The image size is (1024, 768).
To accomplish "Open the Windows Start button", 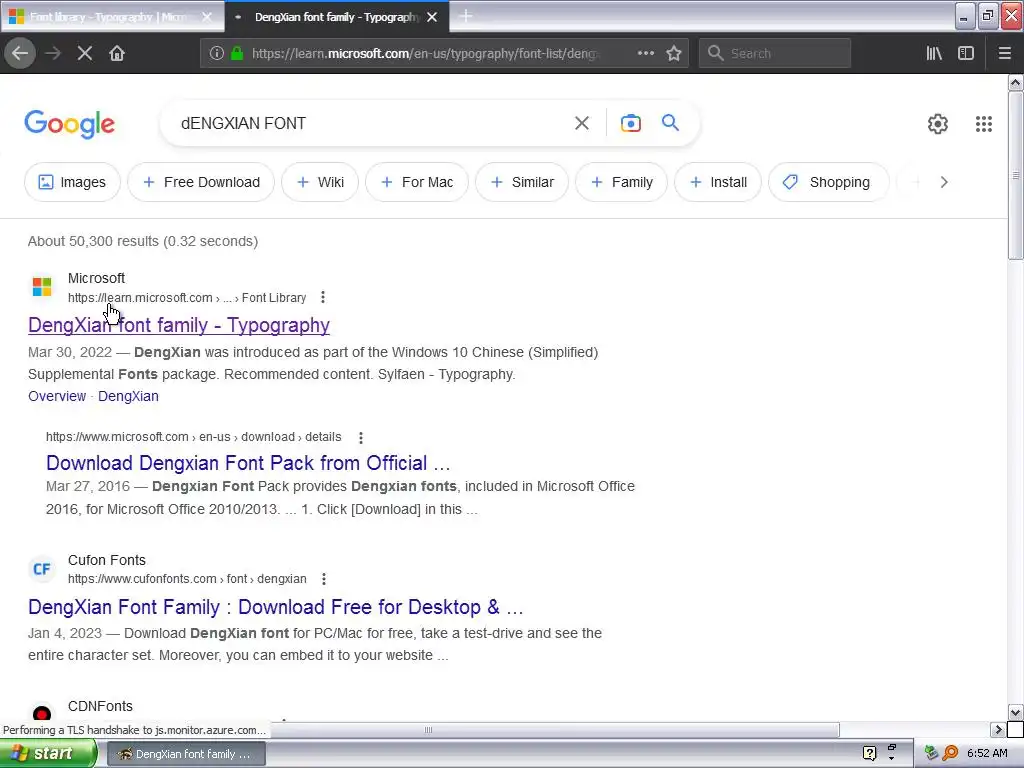I will pos(48,753).
